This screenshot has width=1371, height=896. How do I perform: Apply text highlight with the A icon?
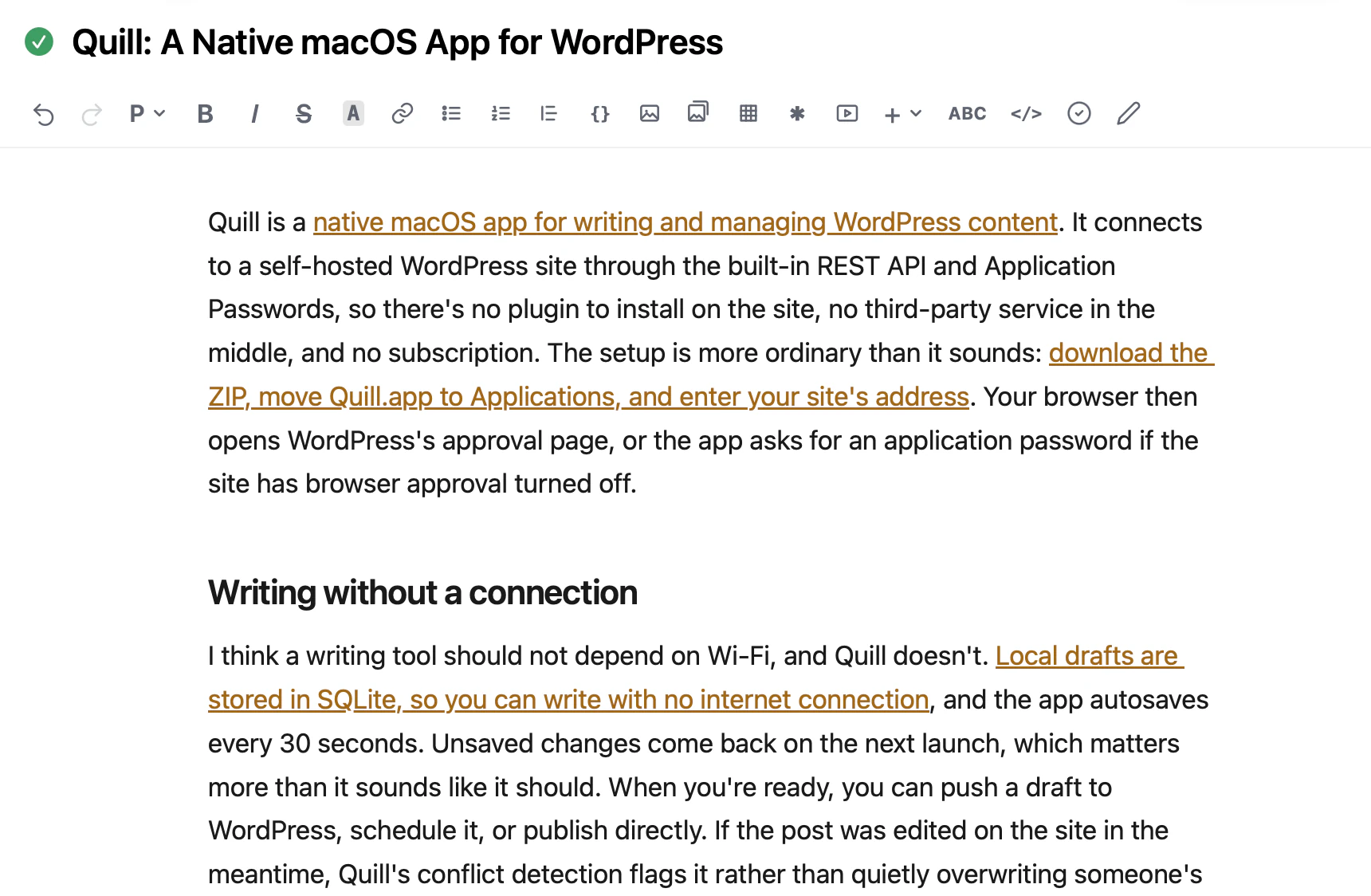353,114
